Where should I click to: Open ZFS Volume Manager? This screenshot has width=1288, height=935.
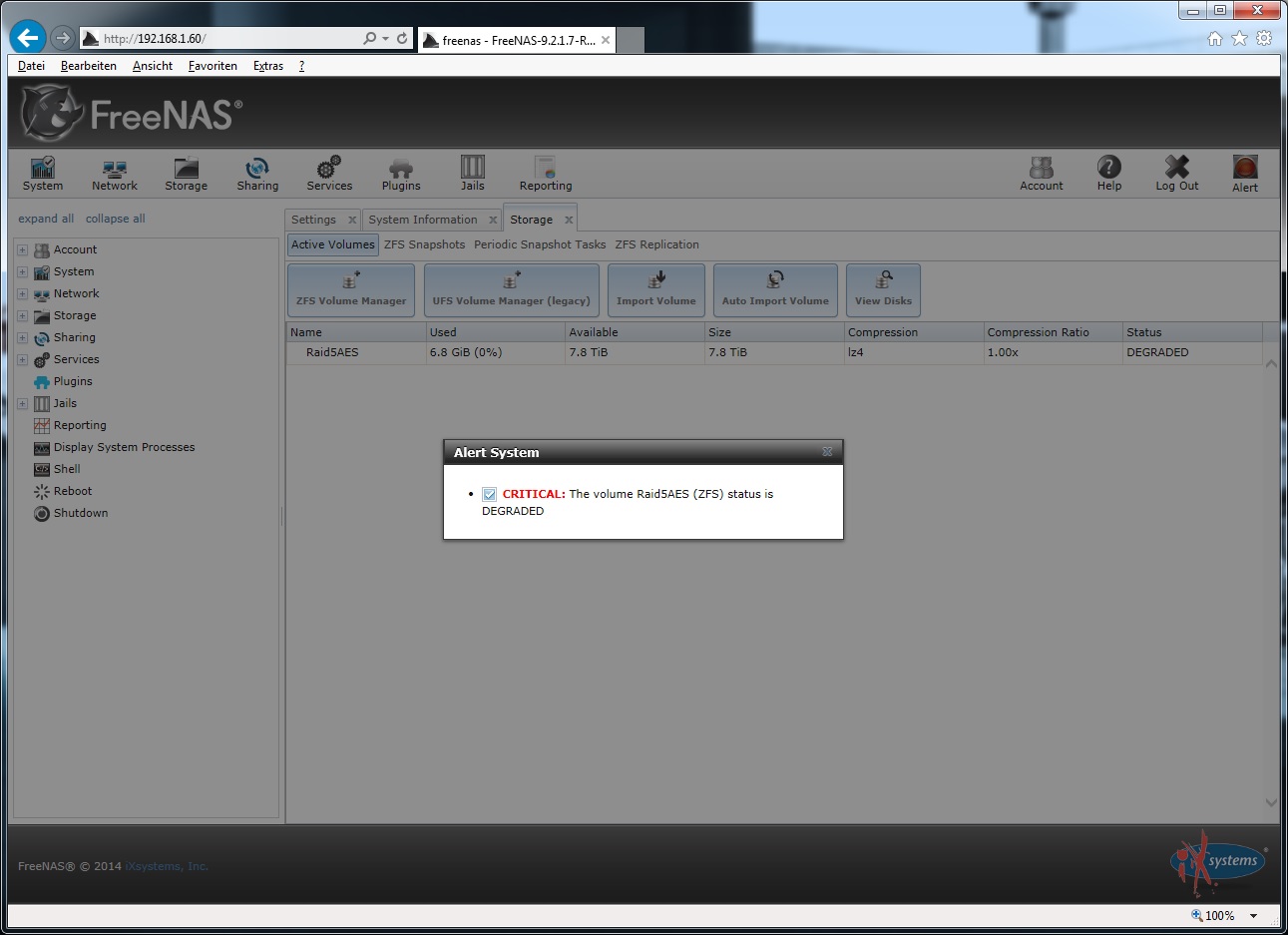point(351,290)
